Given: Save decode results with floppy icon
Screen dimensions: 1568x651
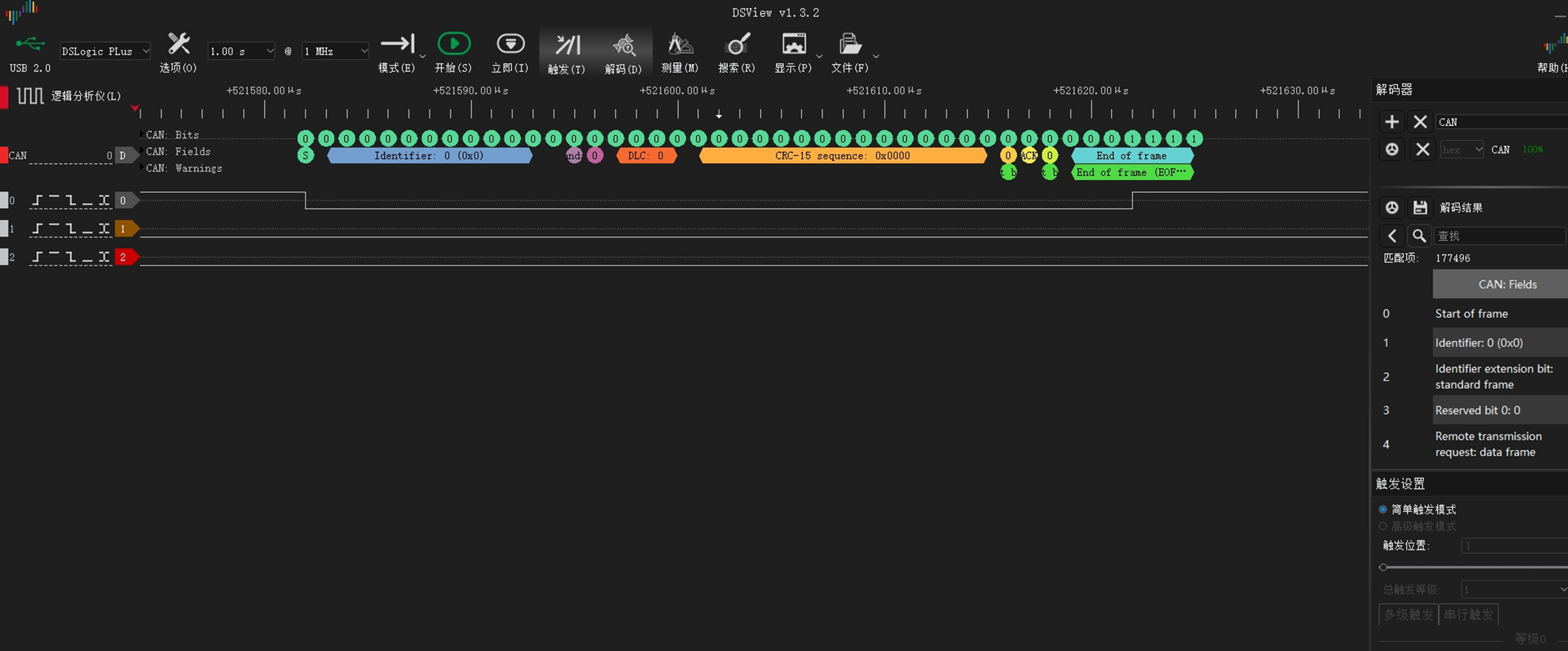Looking at the screenshot, I should [1420, 207].
